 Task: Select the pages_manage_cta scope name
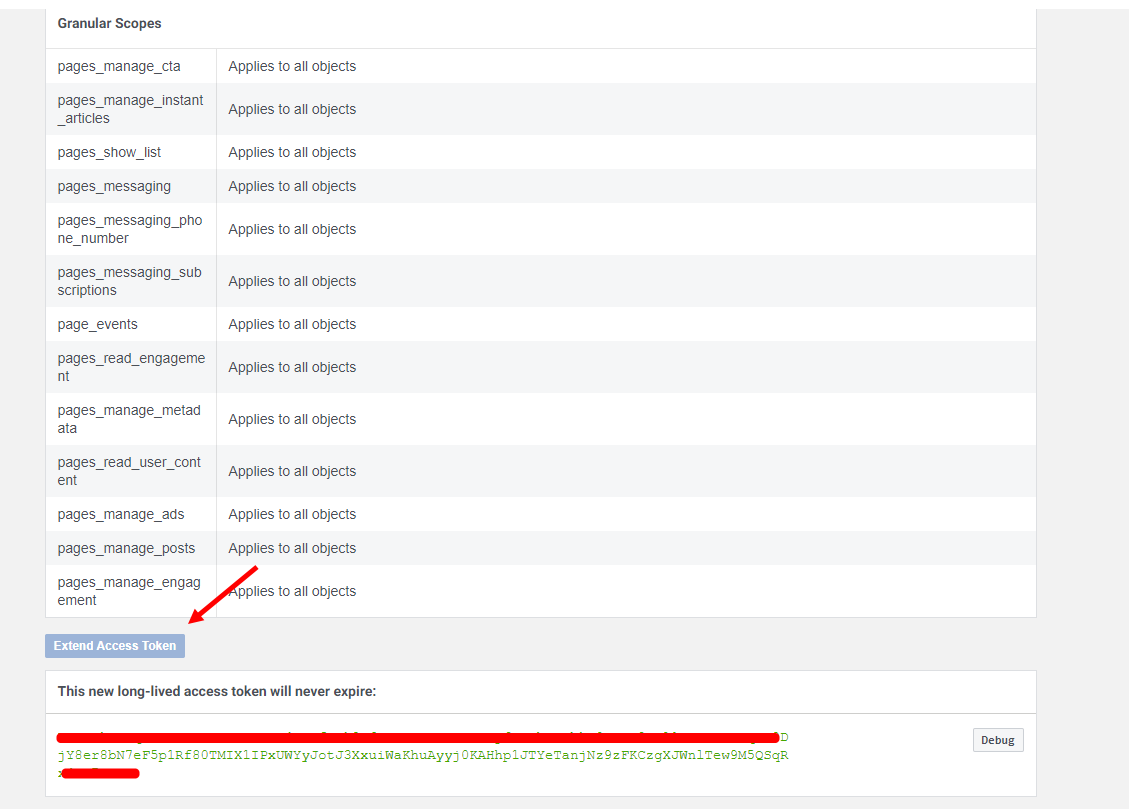[x=120, y=66]
